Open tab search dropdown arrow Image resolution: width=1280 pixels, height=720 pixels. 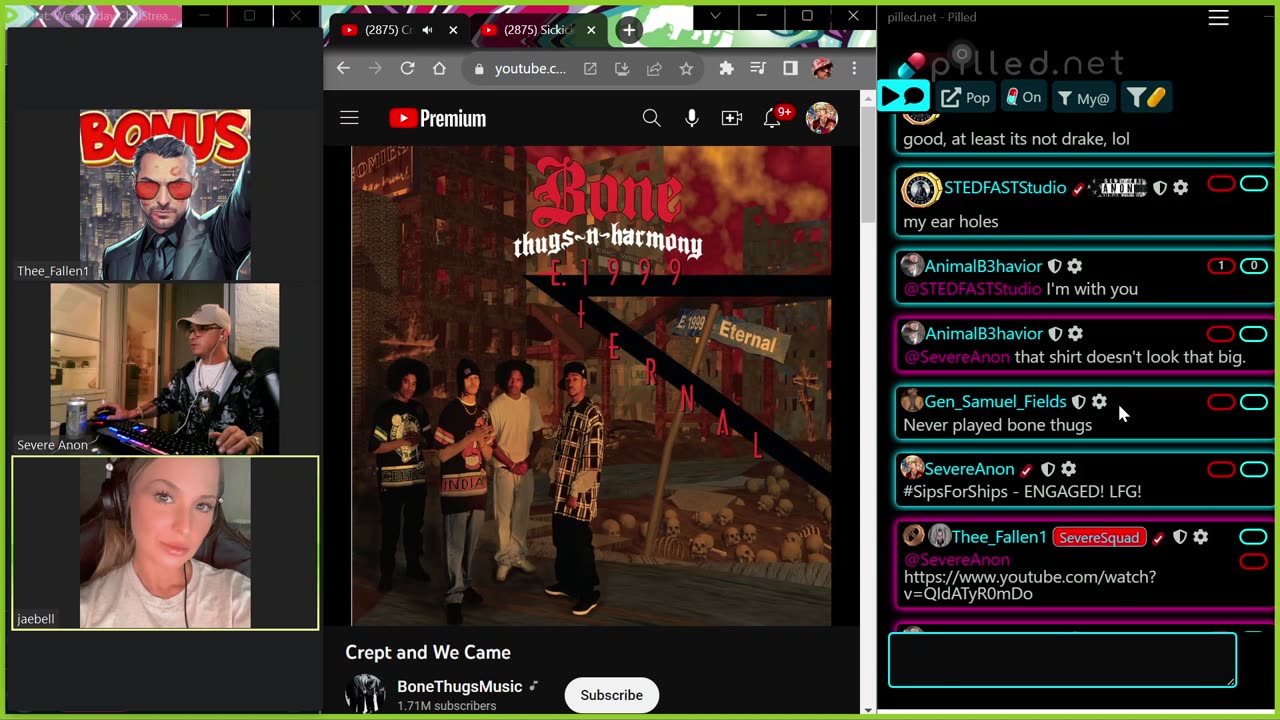coord(715,16)
